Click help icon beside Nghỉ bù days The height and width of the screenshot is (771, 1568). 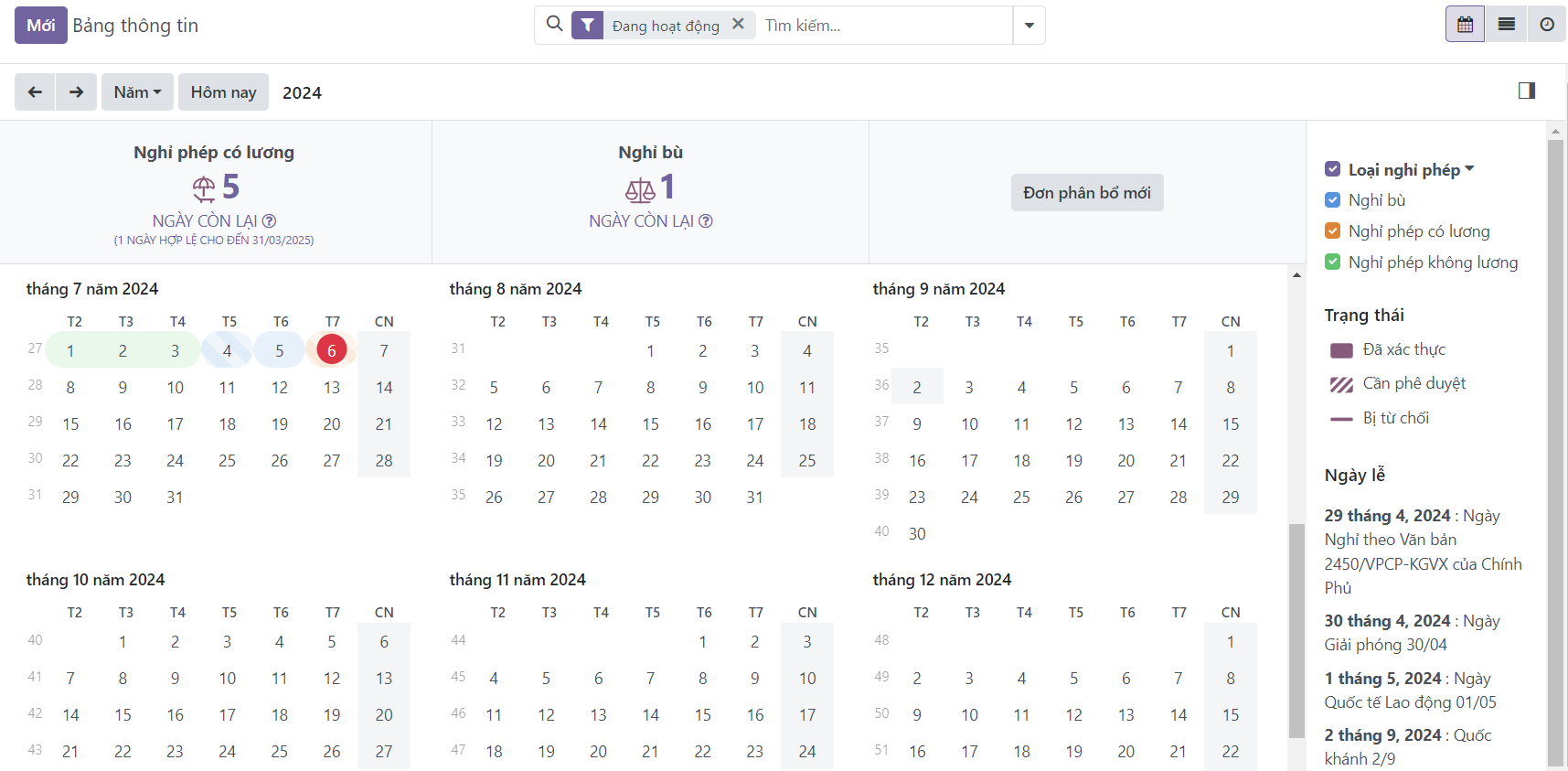point(706,221)
